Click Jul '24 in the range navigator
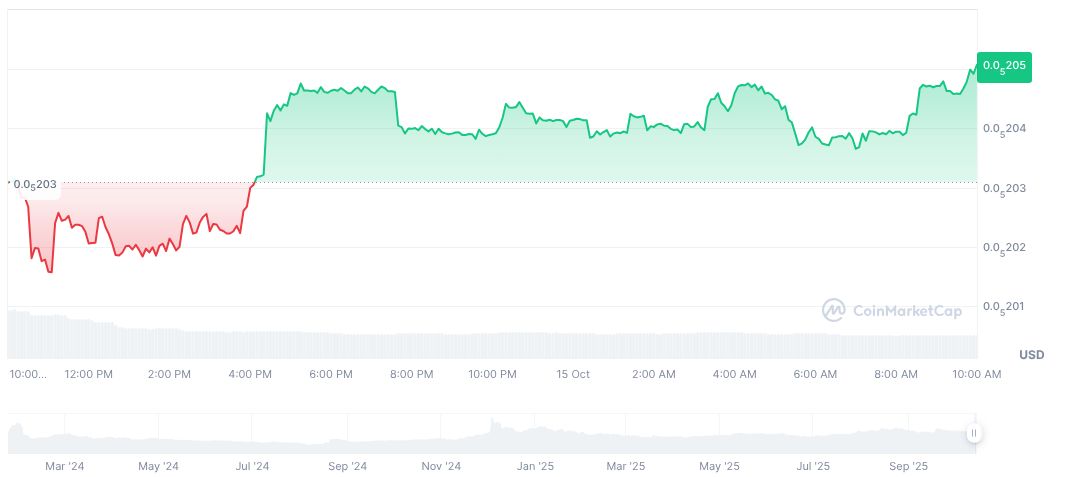The image size is (1072, 477). click(252, 466)
